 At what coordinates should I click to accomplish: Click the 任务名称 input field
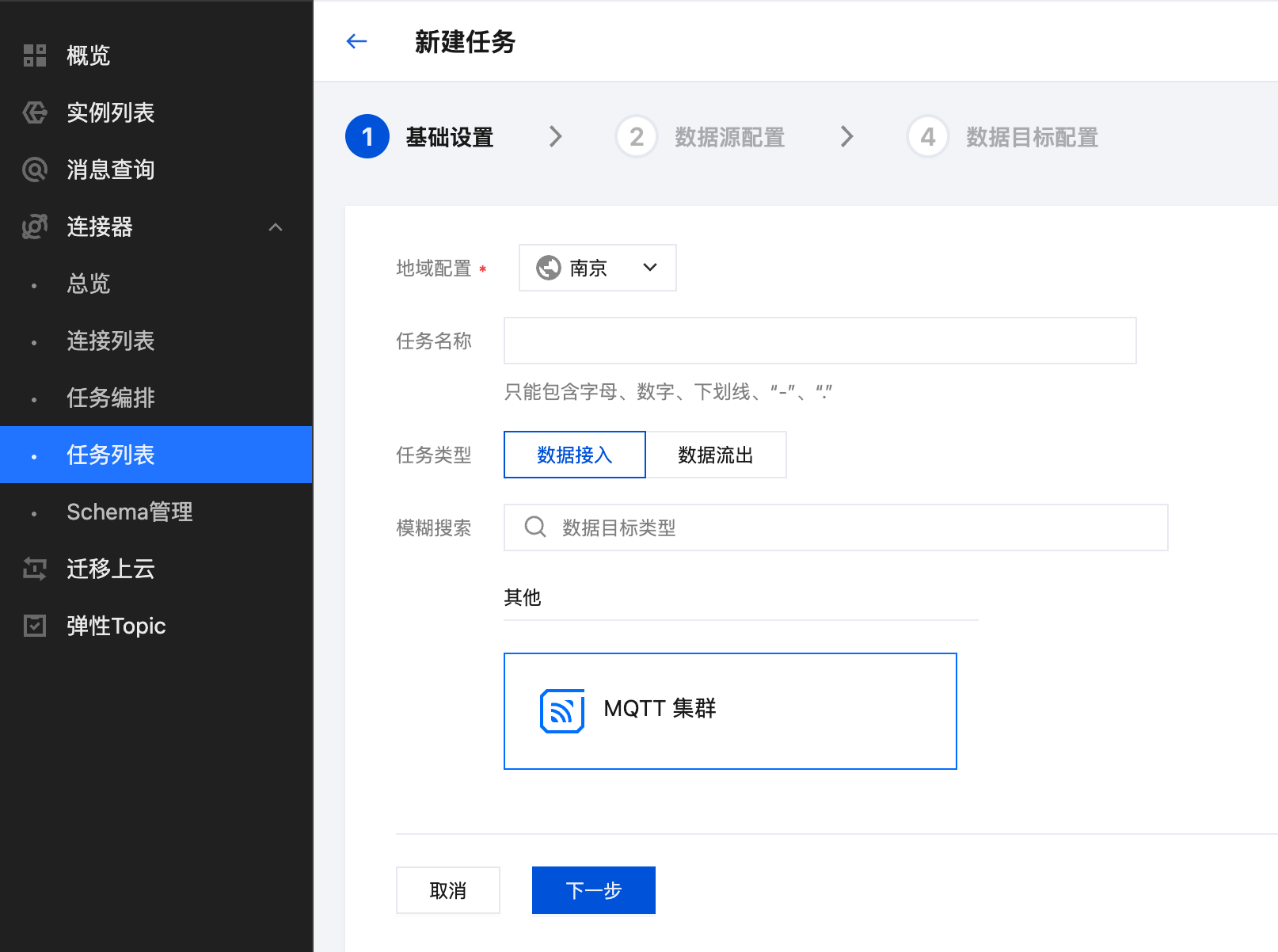click(820, 341)
